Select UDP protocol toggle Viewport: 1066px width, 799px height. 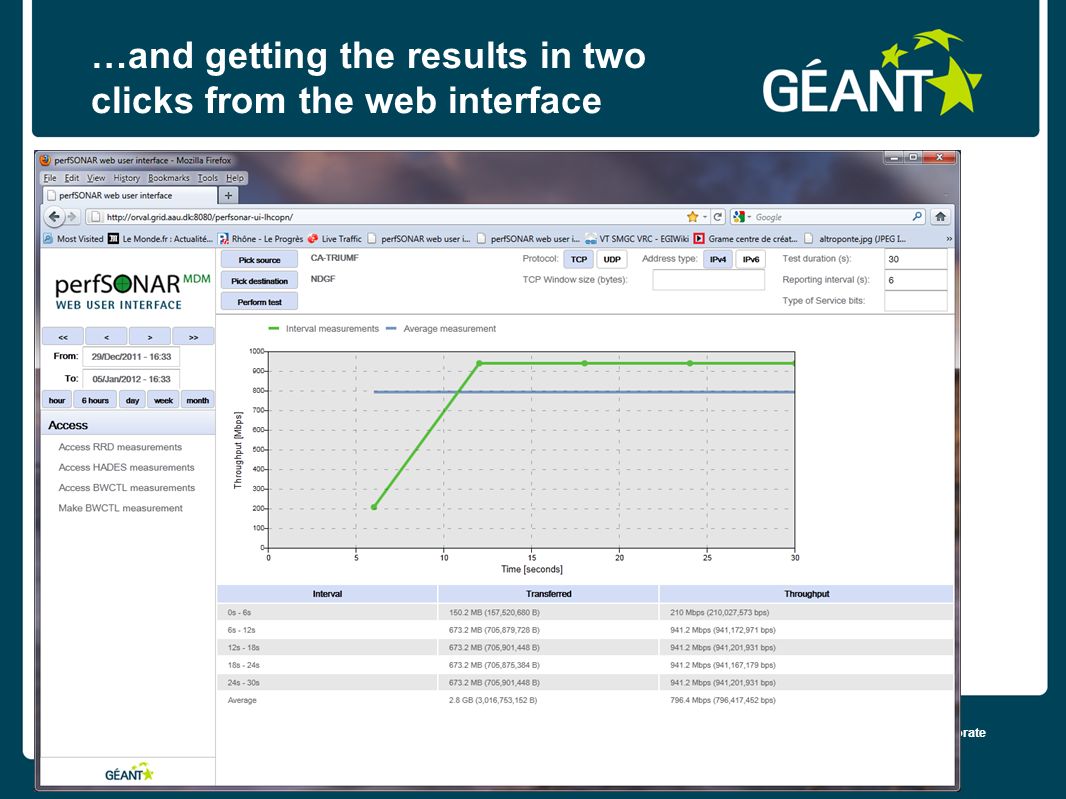point(612,259)
